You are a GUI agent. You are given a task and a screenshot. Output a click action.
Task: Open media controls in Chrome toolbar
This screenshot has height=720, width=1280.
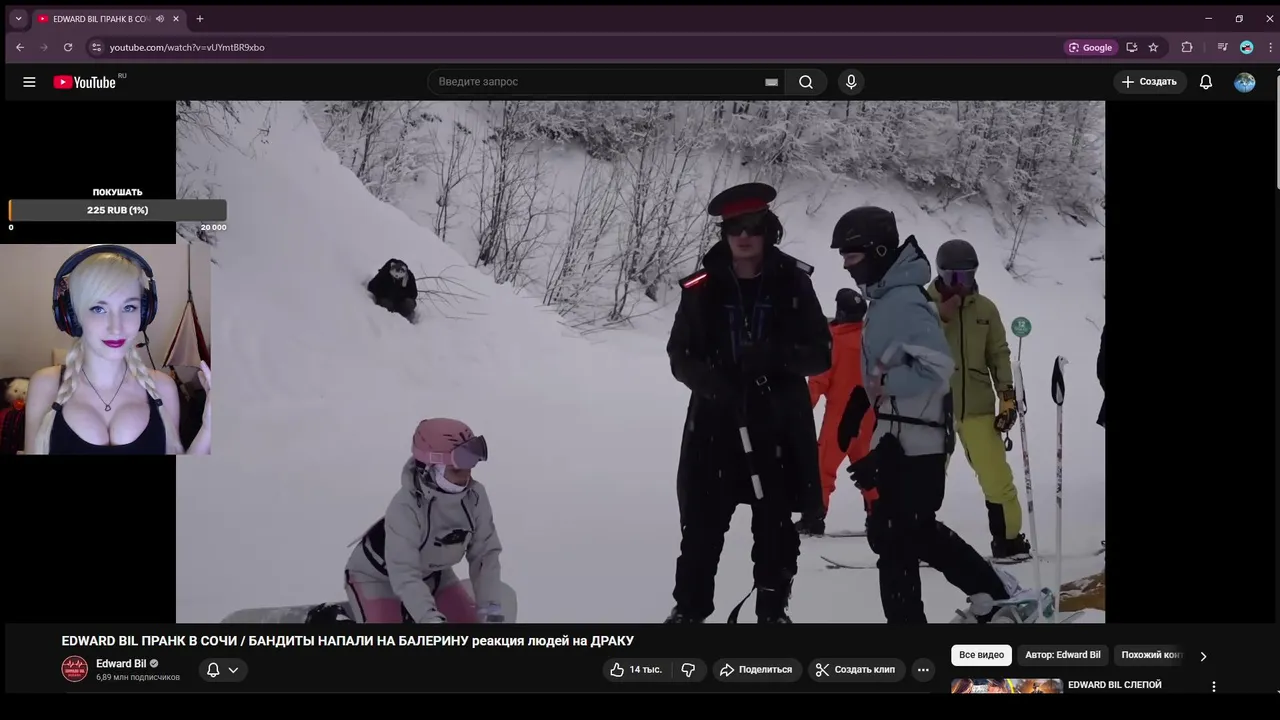pyautogui.click(x=1222, y=47)
